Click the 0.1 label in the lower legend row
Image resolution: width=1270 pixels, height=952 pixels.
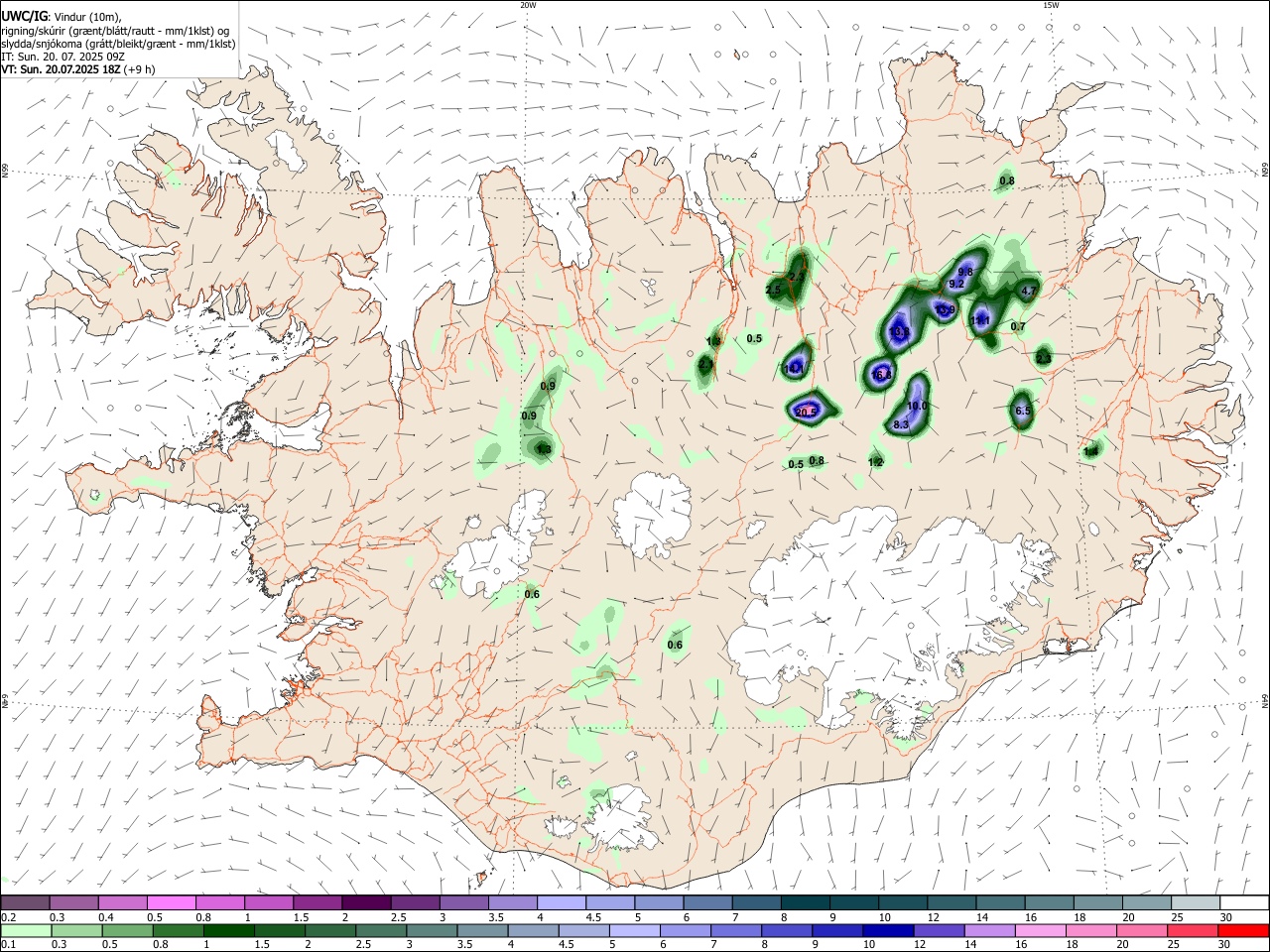pyautogui.click(x=9, y=945)
